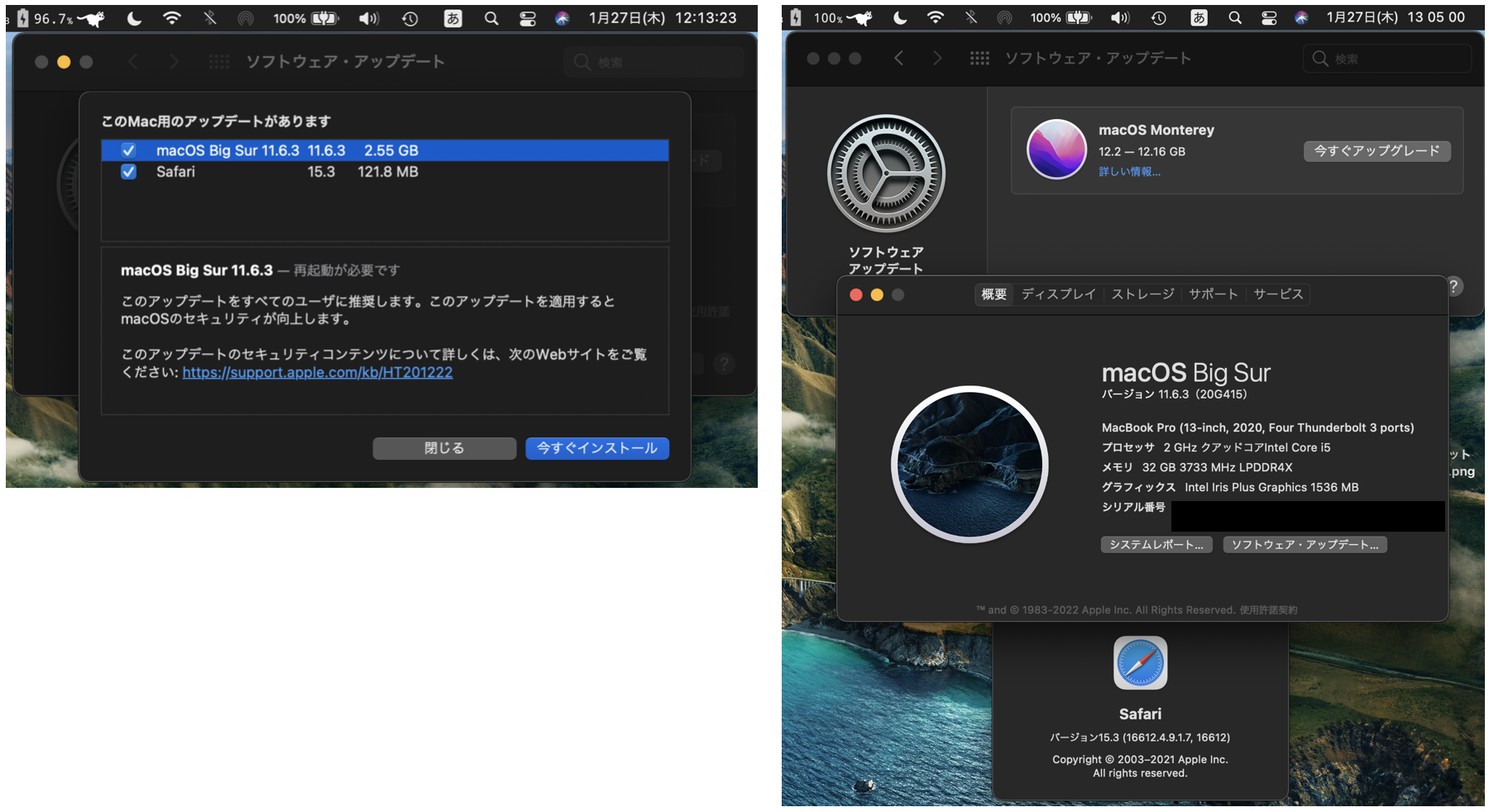Select the 2.55 GB size text
The width and height of the screenshot is (1489, 812).
[391, 150]
